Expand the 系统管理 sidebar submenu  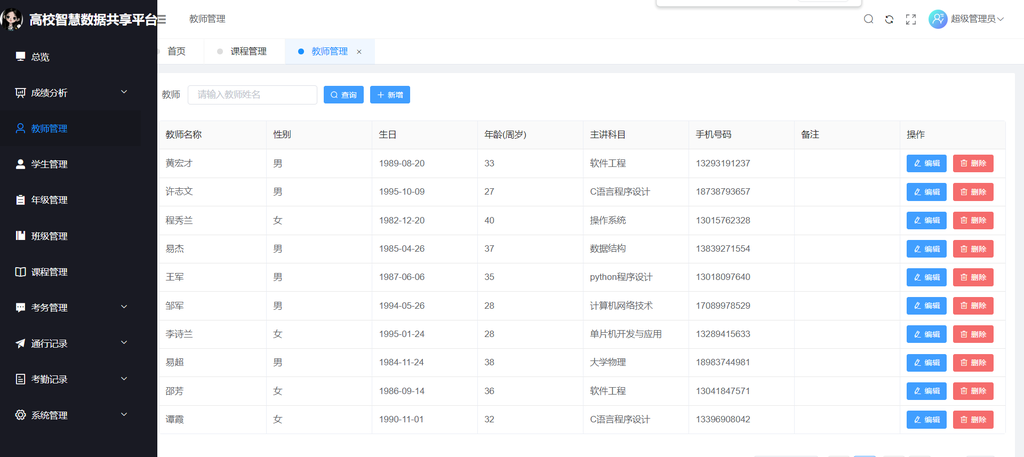pos(70,415)
